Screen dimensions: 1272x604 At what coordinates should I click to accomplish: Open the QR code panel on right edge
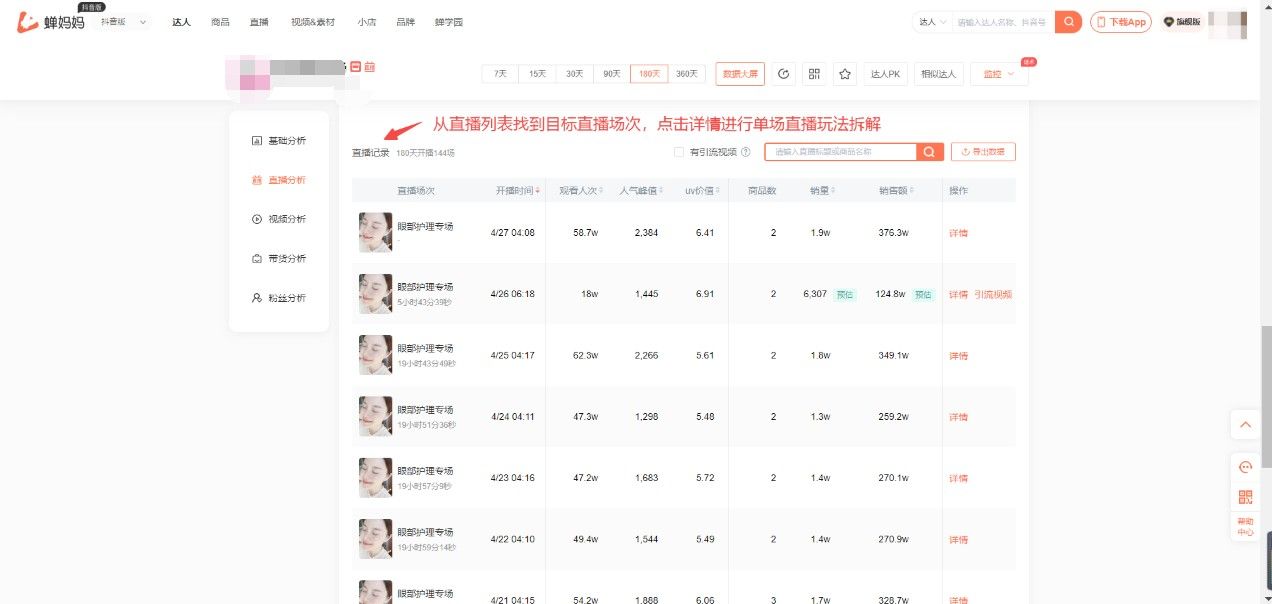tap(1245, 496)
